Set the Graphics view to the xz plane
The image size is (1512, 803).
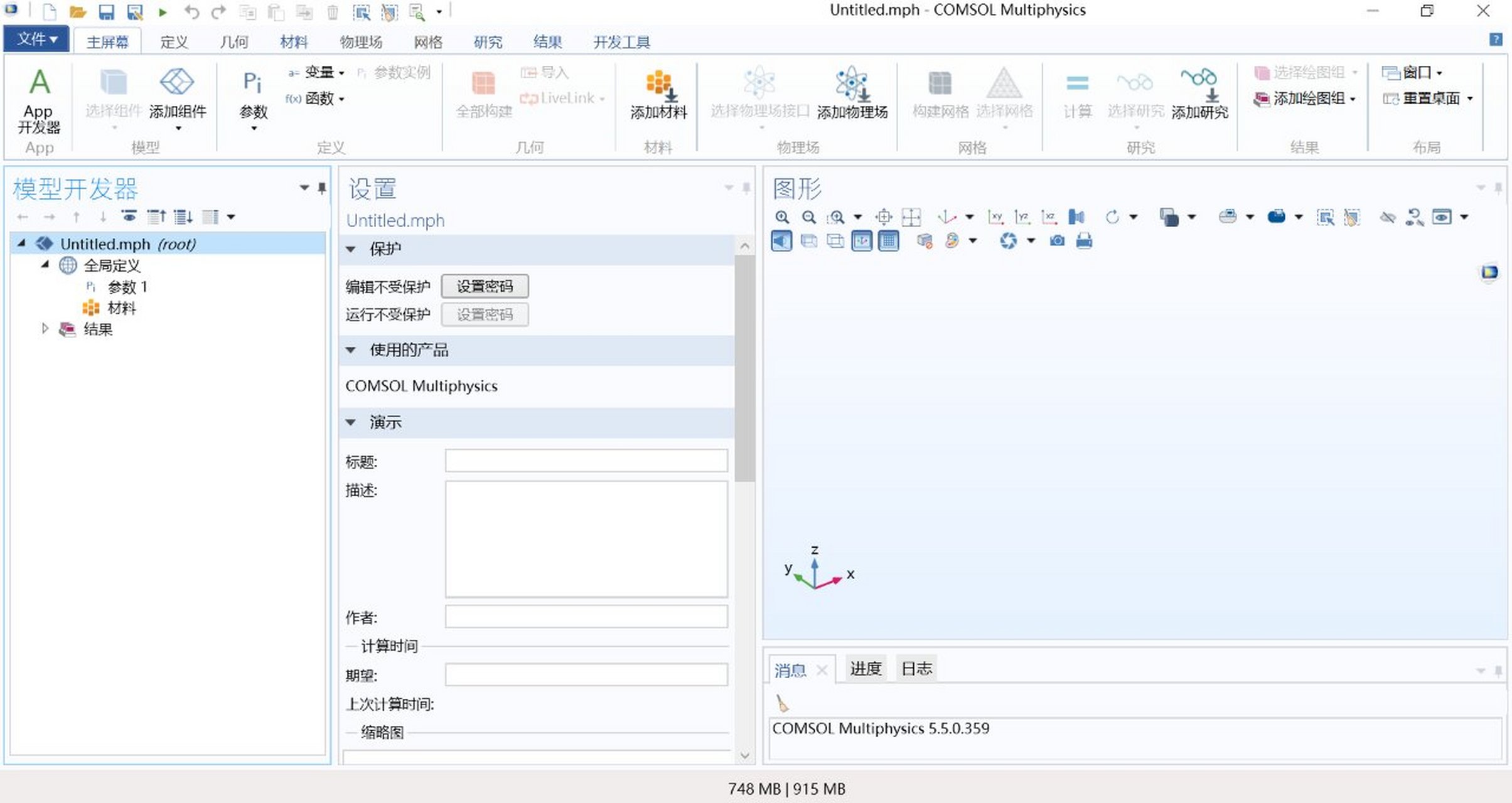tap(1049, 217)
